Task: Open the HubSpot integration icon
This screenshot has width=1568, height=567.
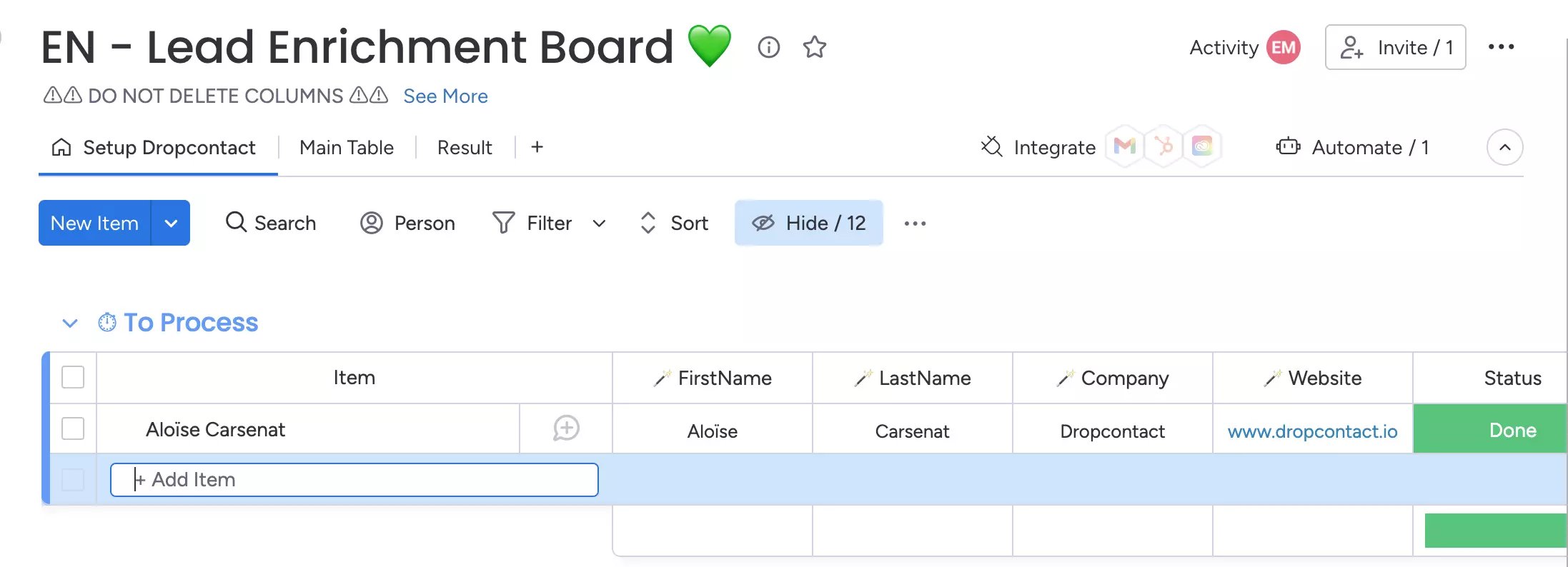Action: (x=1163, y=146)
